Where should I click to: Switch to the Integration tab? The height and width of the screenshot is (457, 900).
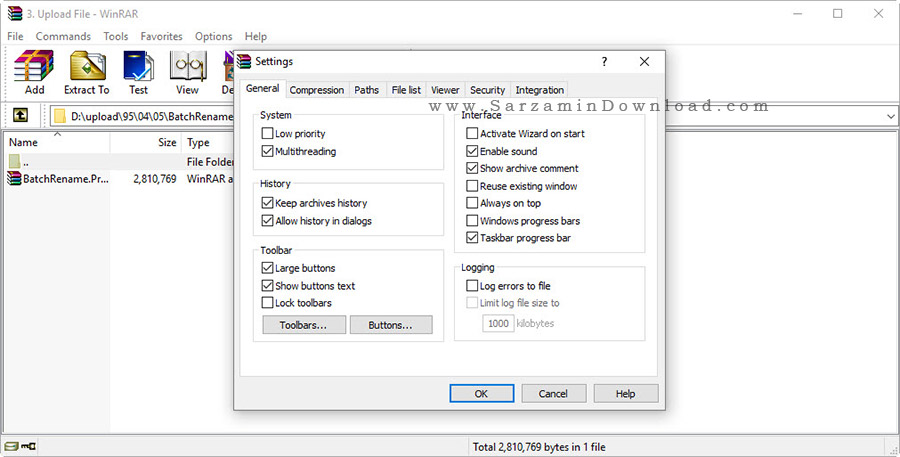(540, 90)
